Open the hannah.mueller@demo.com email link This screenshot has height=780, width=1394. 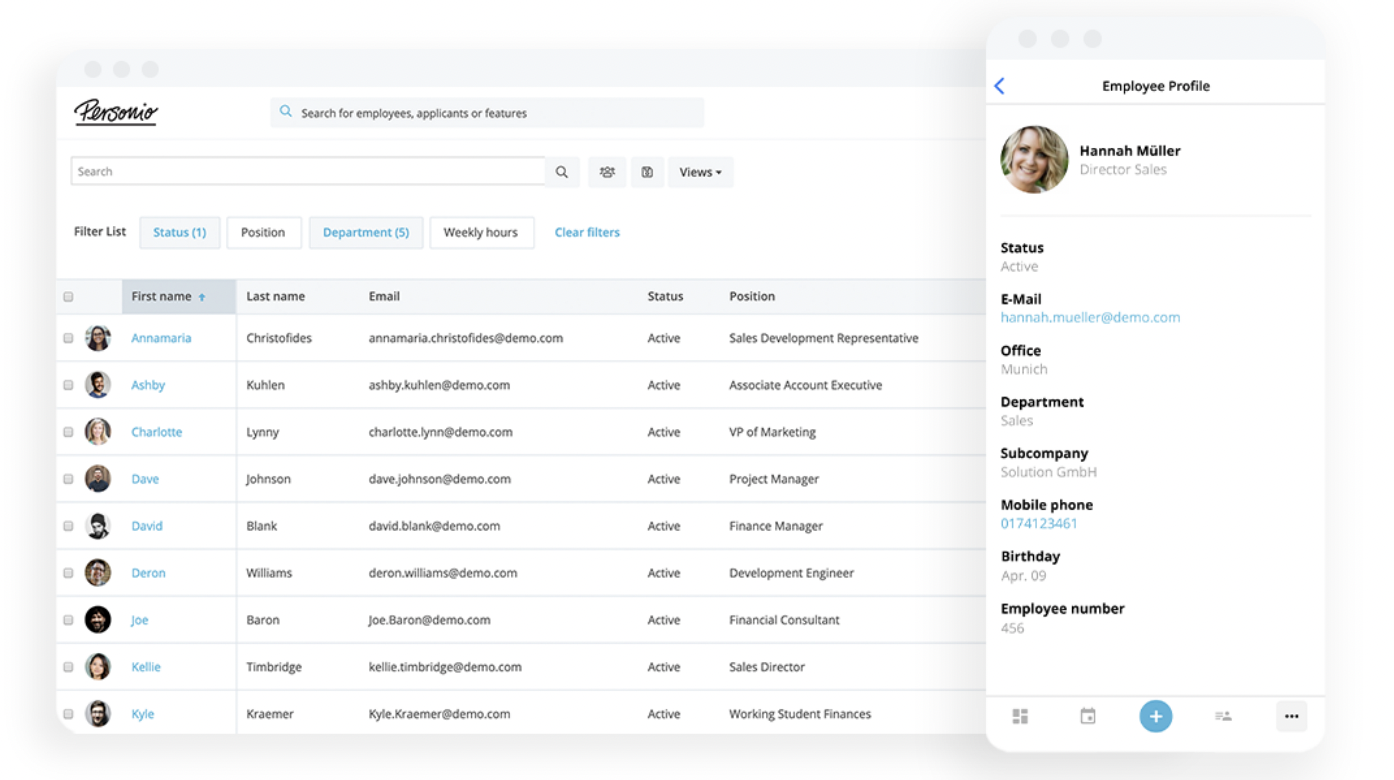(x=1090, y=318)
